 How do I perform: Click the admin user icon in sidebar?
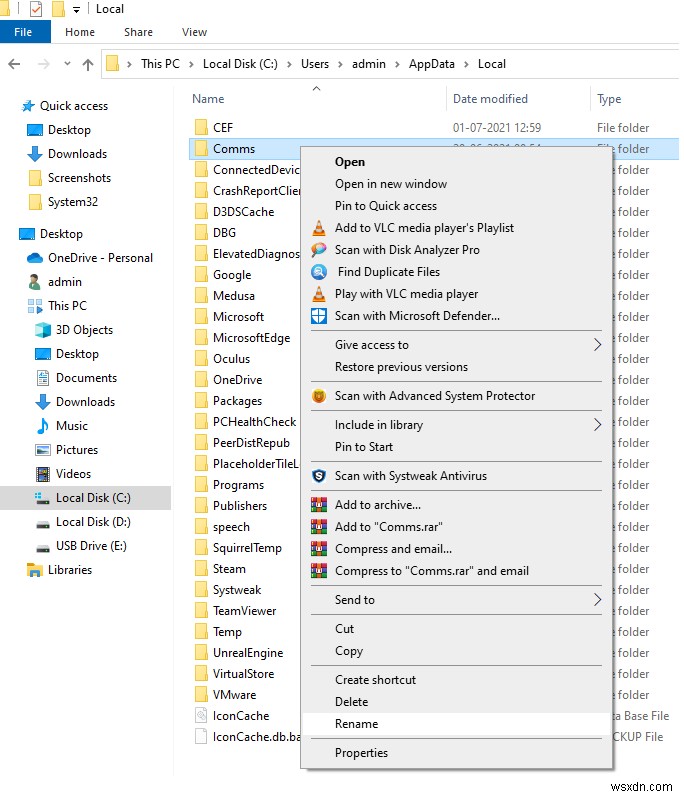click(34, 282)
